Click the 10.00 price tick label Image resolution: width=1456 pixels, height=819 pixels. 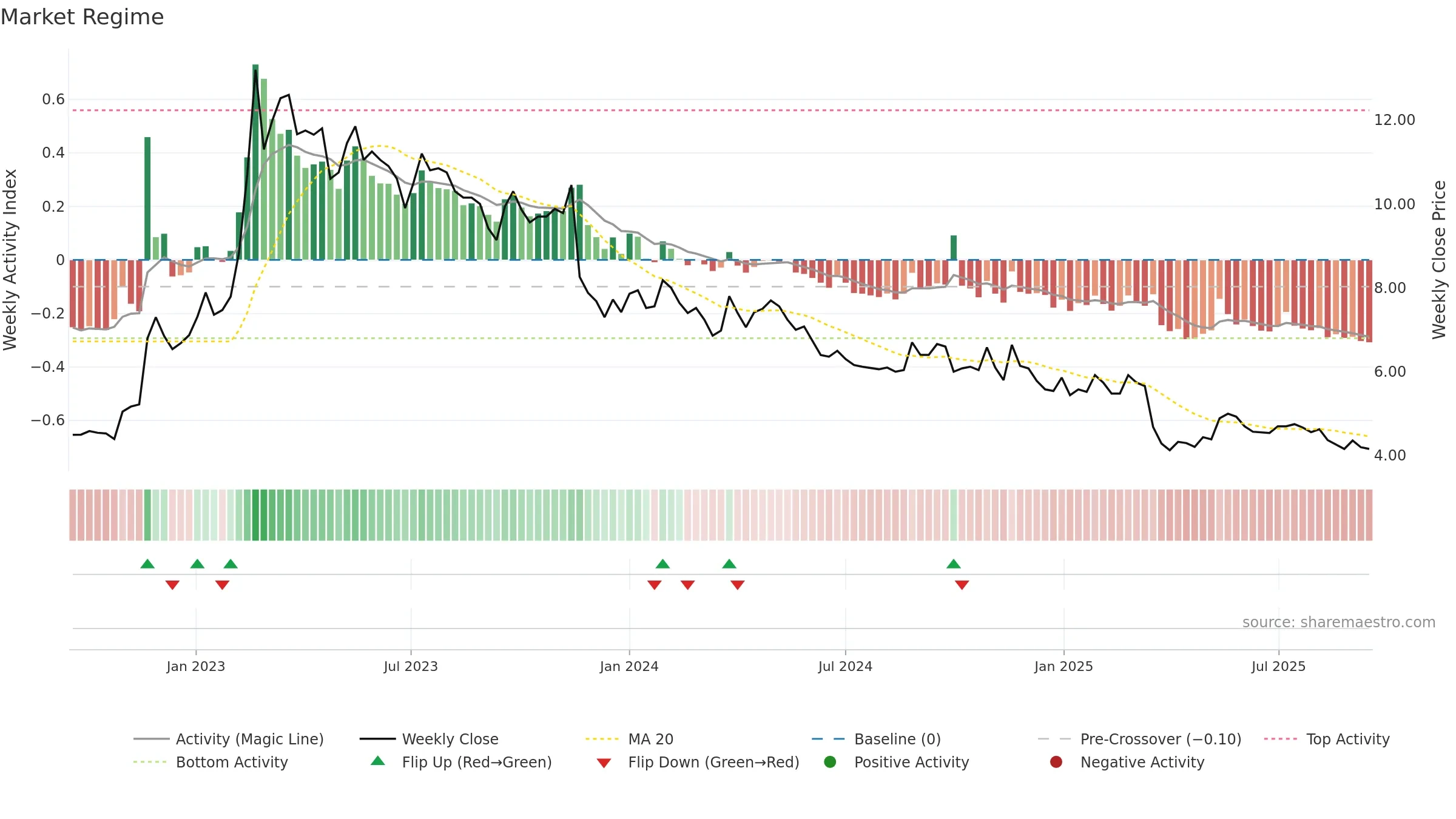click(1394, 204)
